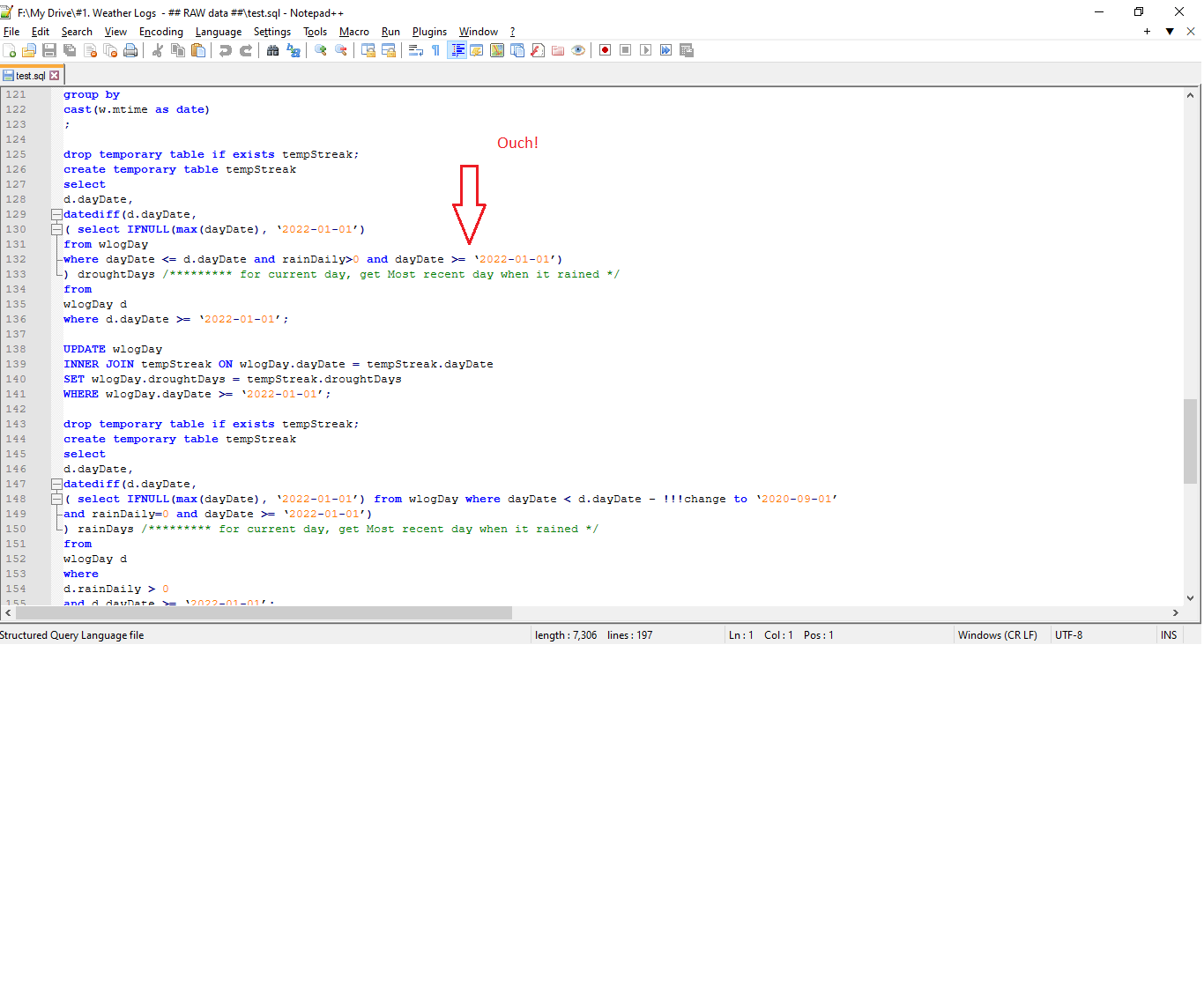The height and width of the screenshot is (986, 1204).
Task: Open Find with the binoculars icon
Action: pos(273,50)
